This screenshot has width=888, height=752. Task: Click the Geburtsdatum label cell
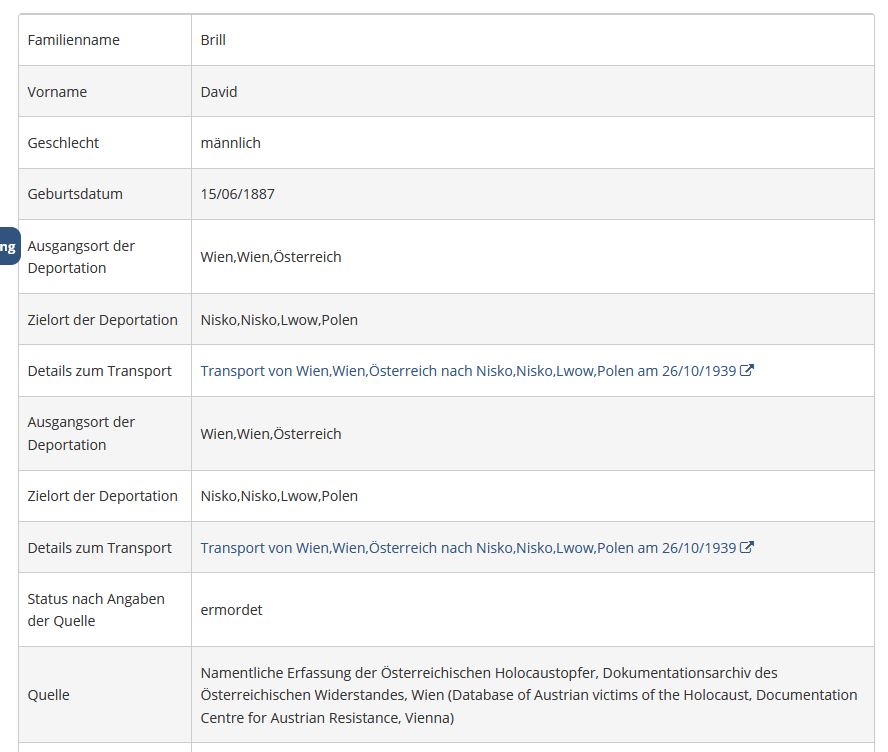click(75, 194)
